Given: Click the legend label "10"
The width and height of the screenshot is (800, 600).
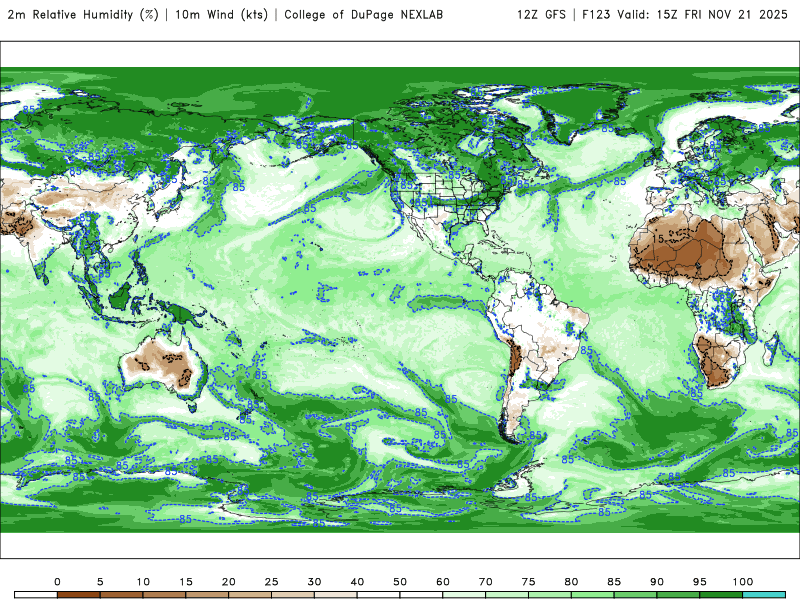Looking at the screenshot, I should click(143, 582).
